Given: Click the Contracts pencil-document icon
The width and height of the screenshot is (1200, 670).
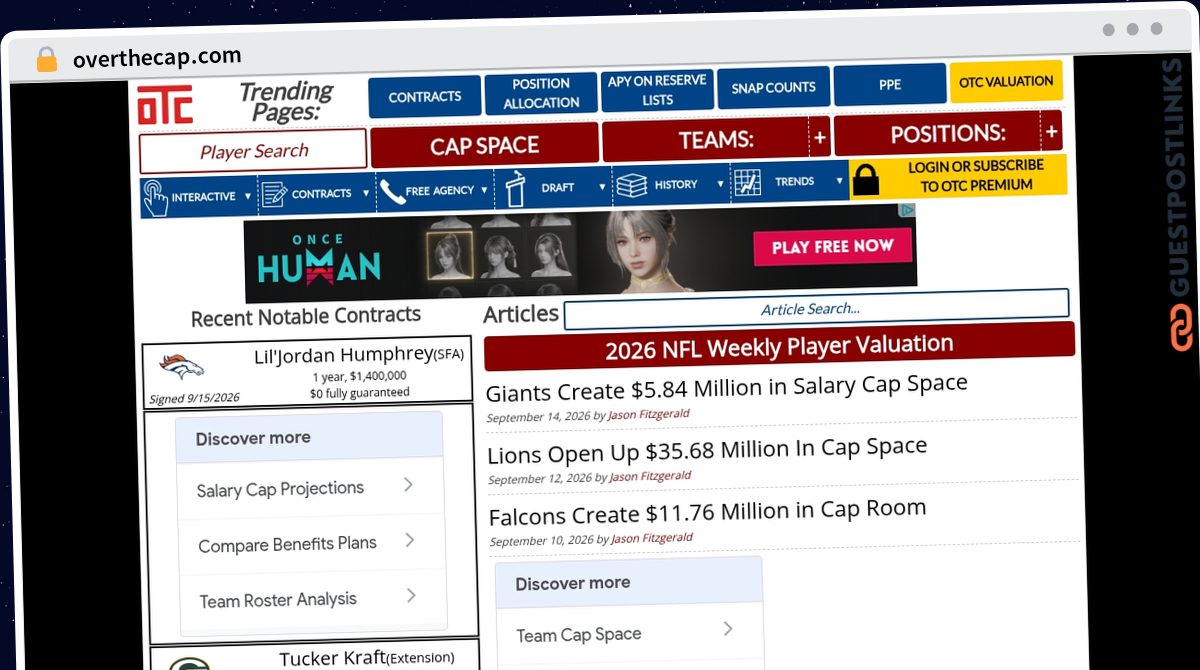Looking at the screenshot, I should click(274, 194).
